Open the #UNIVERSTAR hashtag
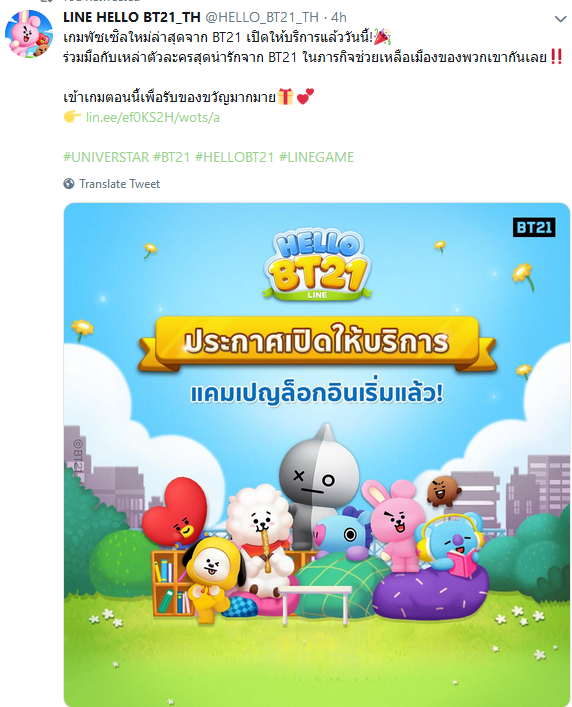572x707 pixels. point(106,157)
